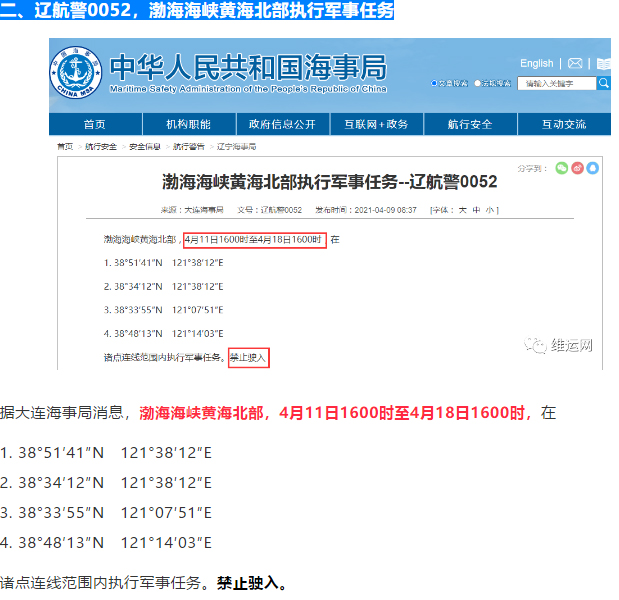This screenshot has width=619, height=600.
Task: Go to 安全信息 in breadcrumb trail
Action: pos(145,147)
